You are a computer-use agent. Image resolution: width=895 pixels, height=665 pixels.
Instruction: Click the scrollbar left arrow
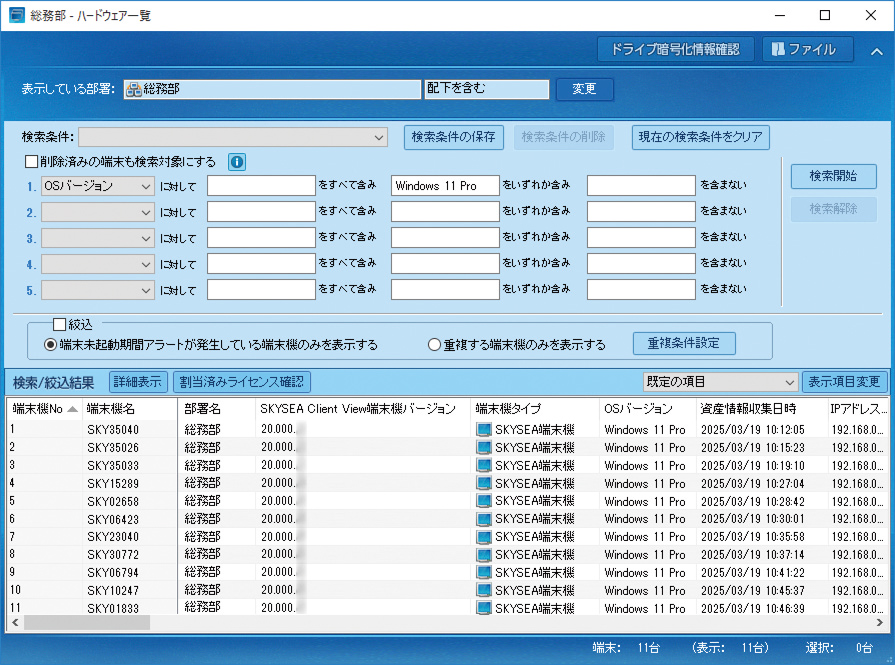tap(15, 622)
